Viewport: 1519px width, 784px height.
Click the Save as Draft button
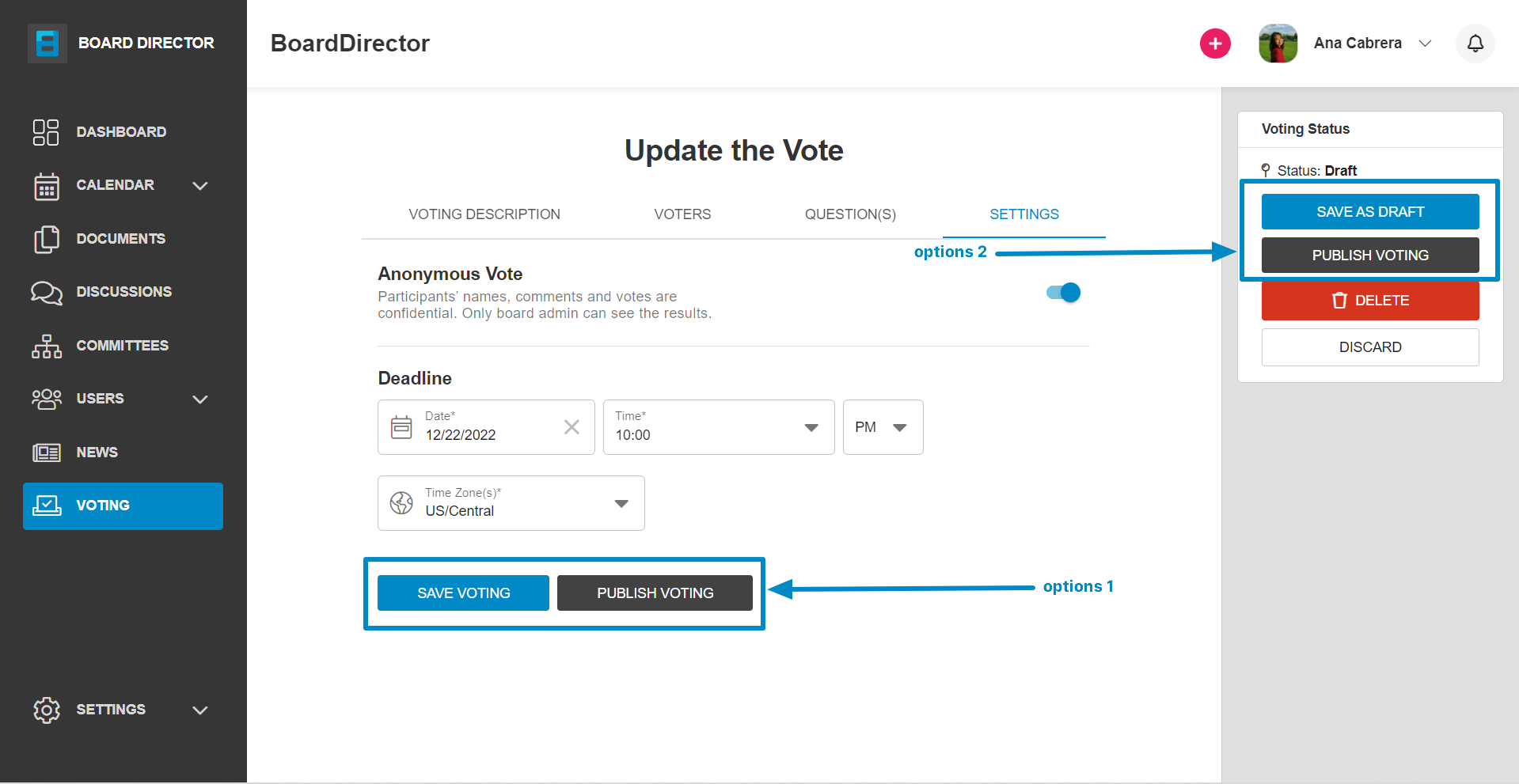tap(1370, 212)
